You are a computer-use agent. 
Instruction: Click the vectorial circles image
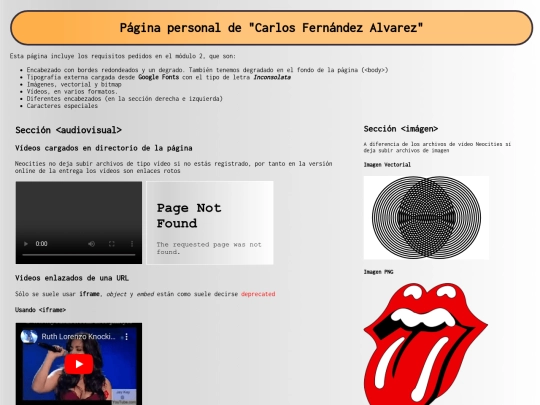(x=426, y=218)
